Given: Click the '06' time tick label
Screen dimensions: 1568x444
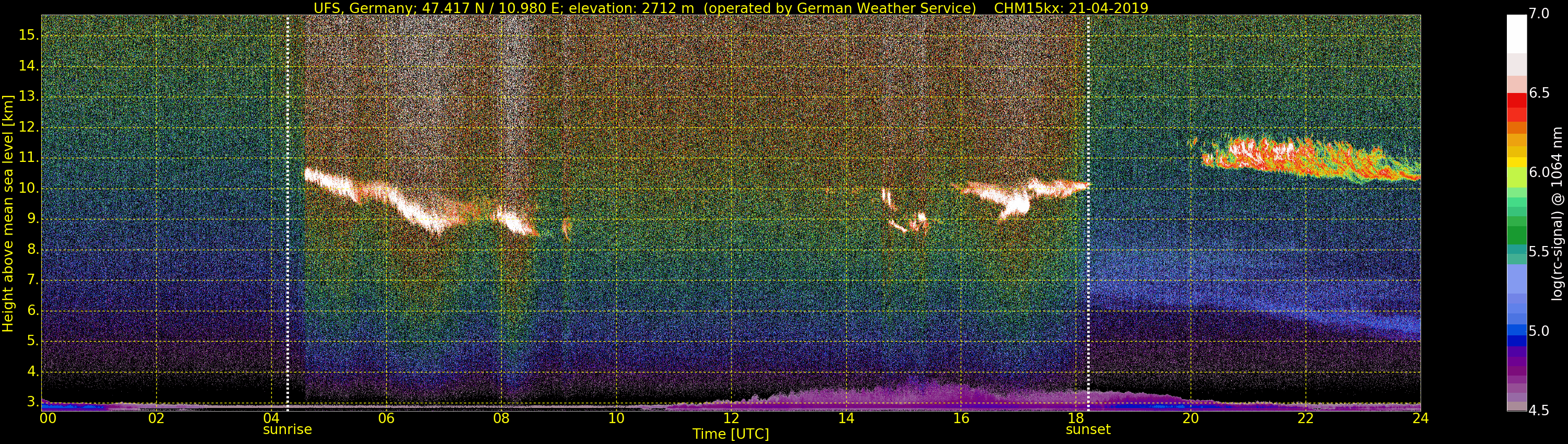Looking at the screenshot, I should [386, 418].
